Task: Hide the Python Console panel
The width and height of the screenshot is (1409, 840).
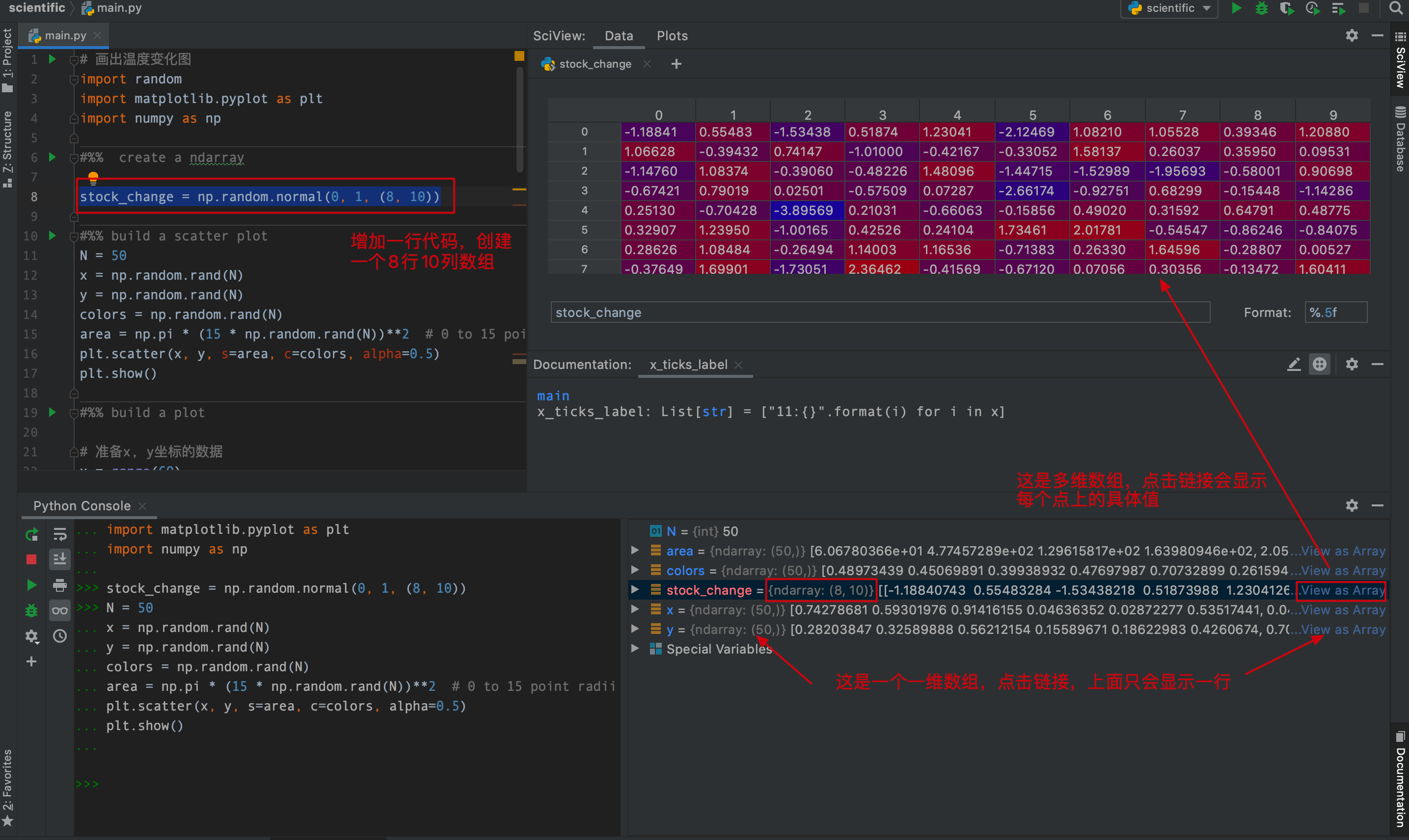Action: pos(1377,505)
